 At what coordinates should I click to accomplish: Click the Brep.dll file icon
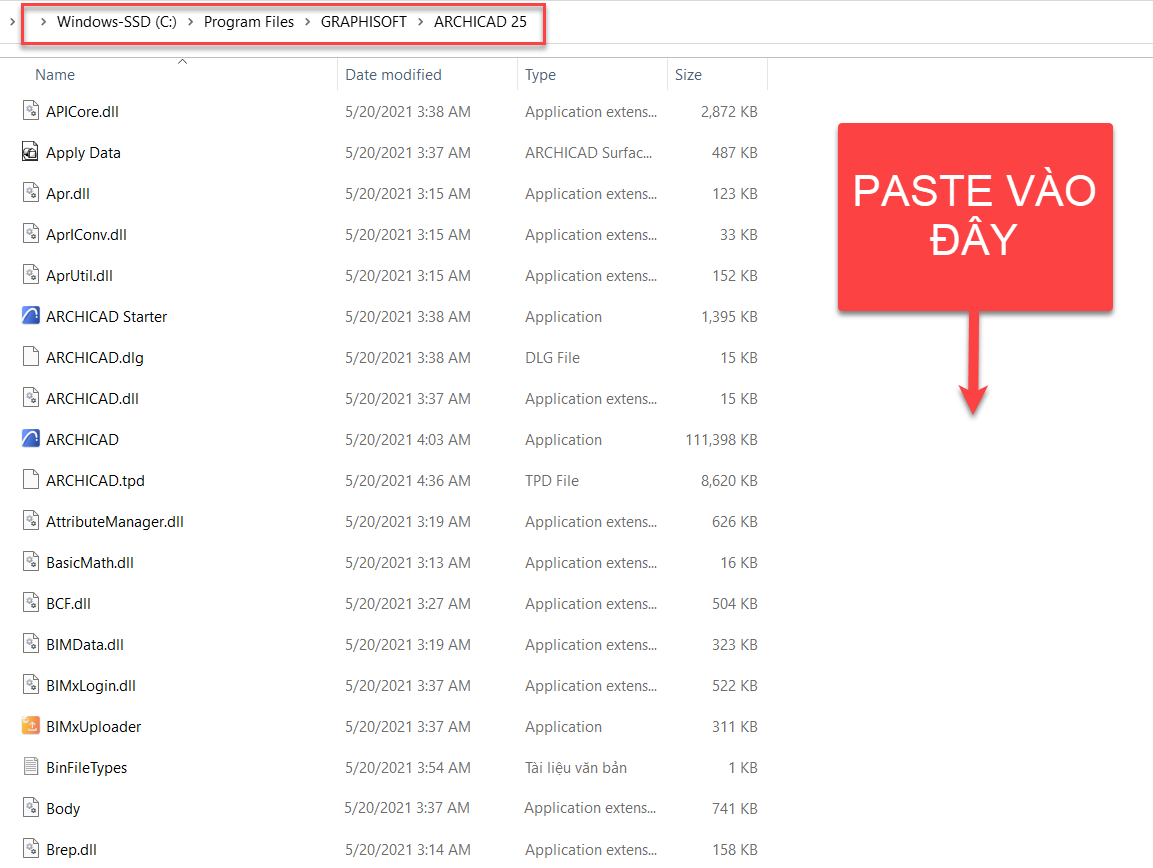click(x=31, y=849)
